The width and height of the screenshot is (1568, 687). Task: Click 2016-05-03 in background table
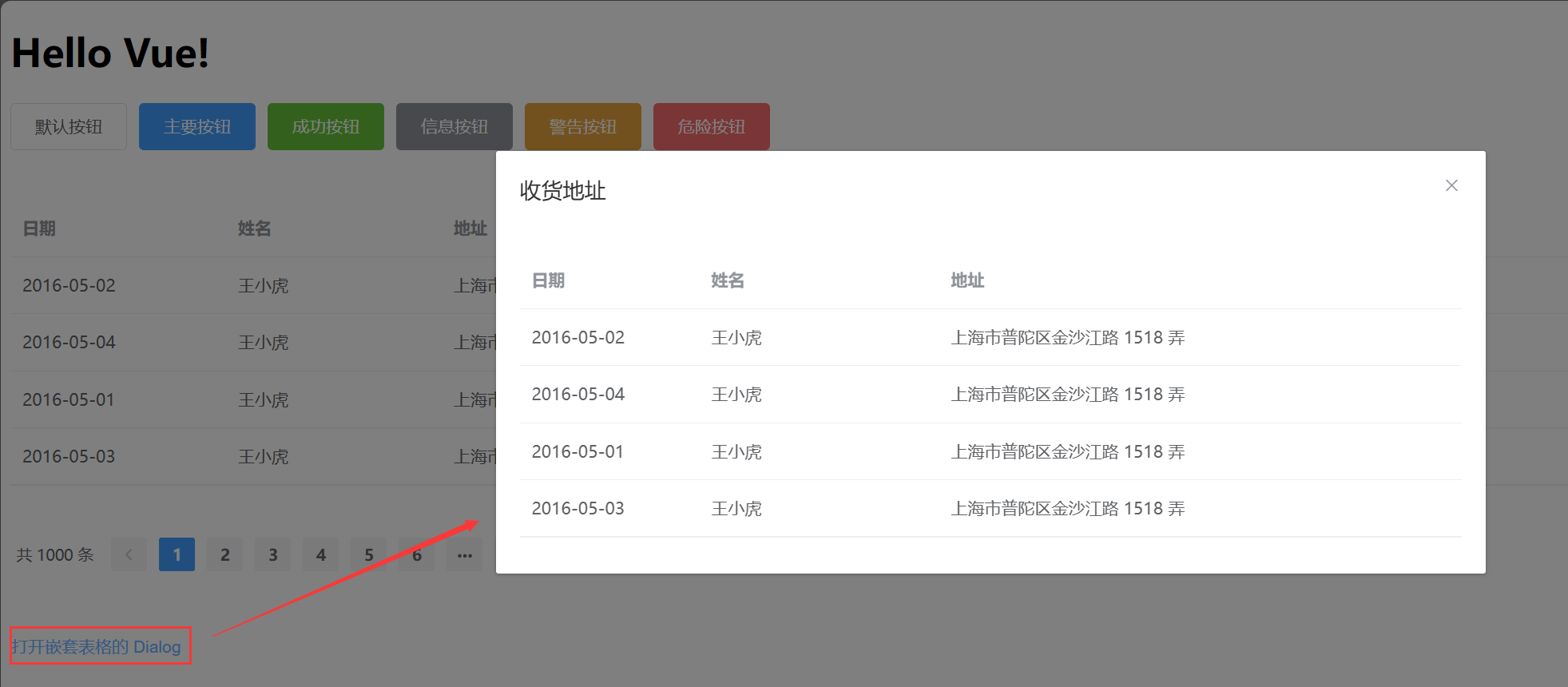click(x=69, y=456)
